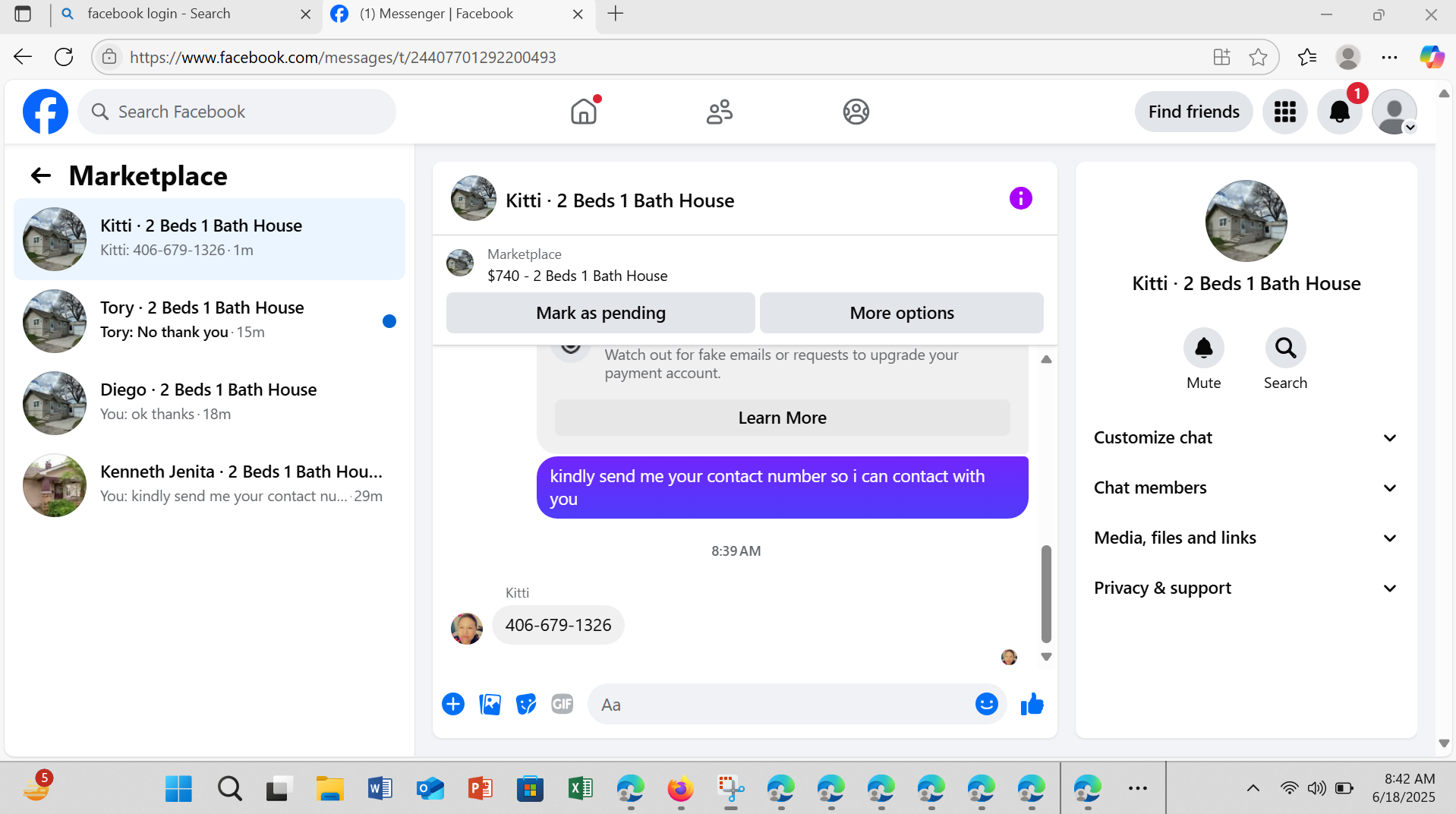Screen dimensions: 1456x814
Task: Click the chat scrollbar up arrow
Action: click(x=1046, y=359)
